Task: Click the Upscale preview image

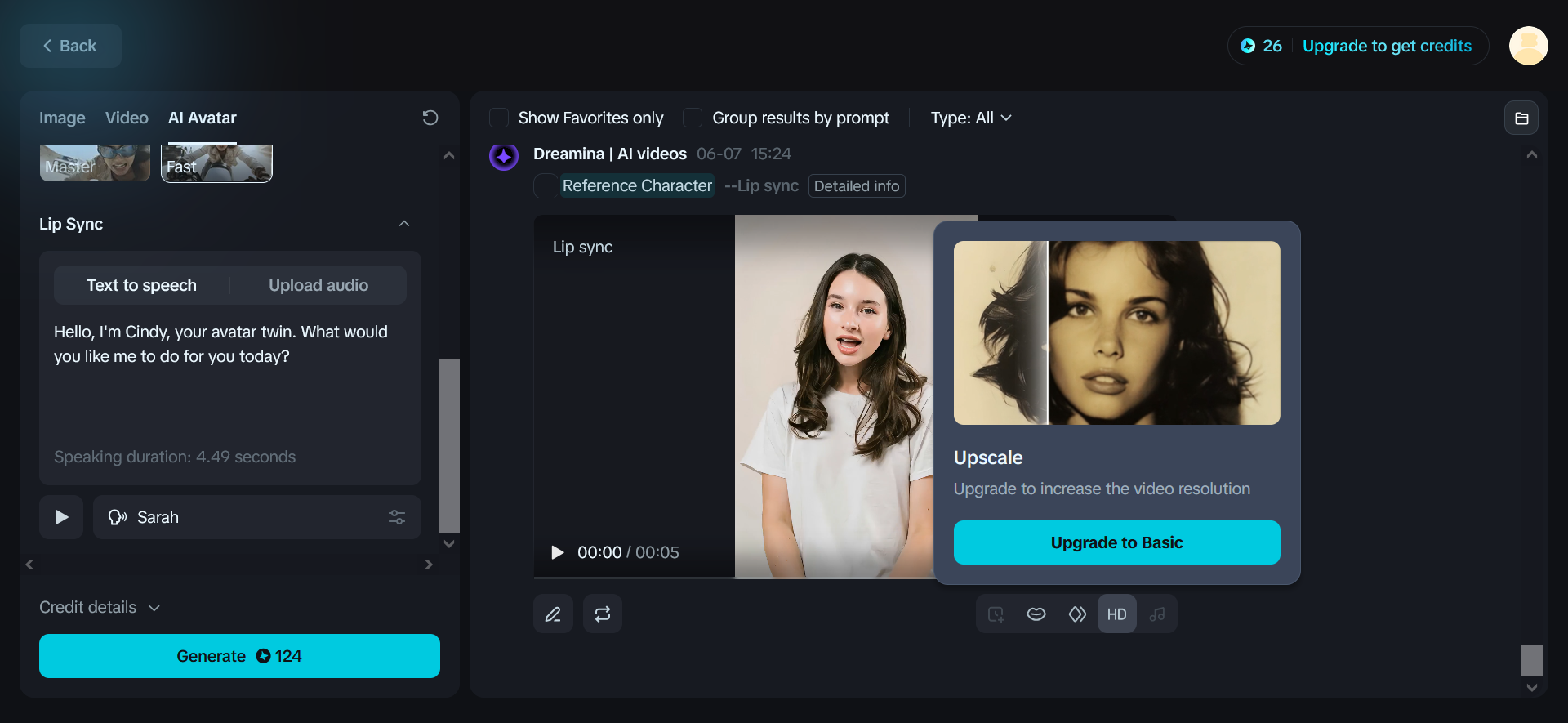Action: coord(1117,332)
